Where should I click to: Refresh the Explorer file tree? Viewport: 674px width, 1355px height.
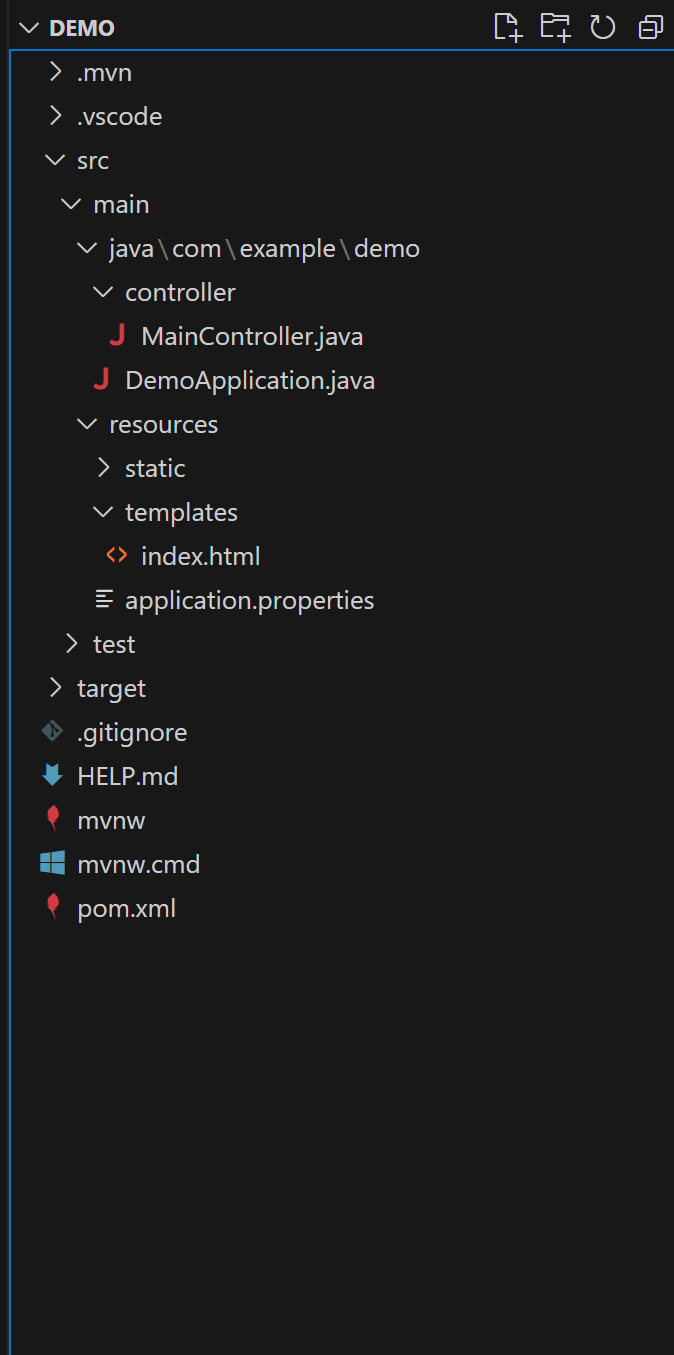click(x=602, y=27)
